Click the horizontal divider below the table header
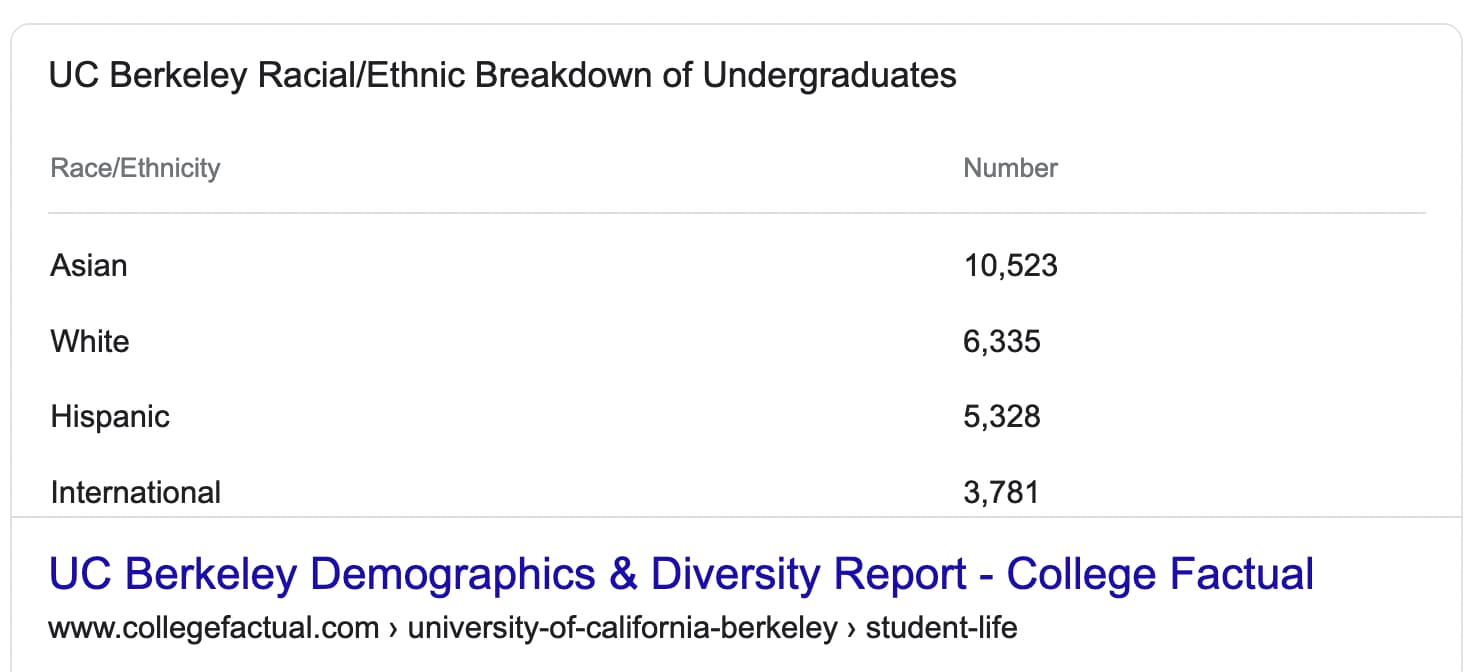1474x672 pixels. (737, 212)
